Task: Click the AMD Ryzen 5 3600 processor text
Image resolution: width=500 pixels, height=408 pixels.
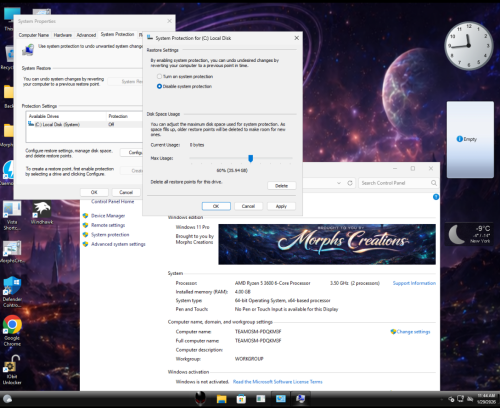Action: coord(272,283)
